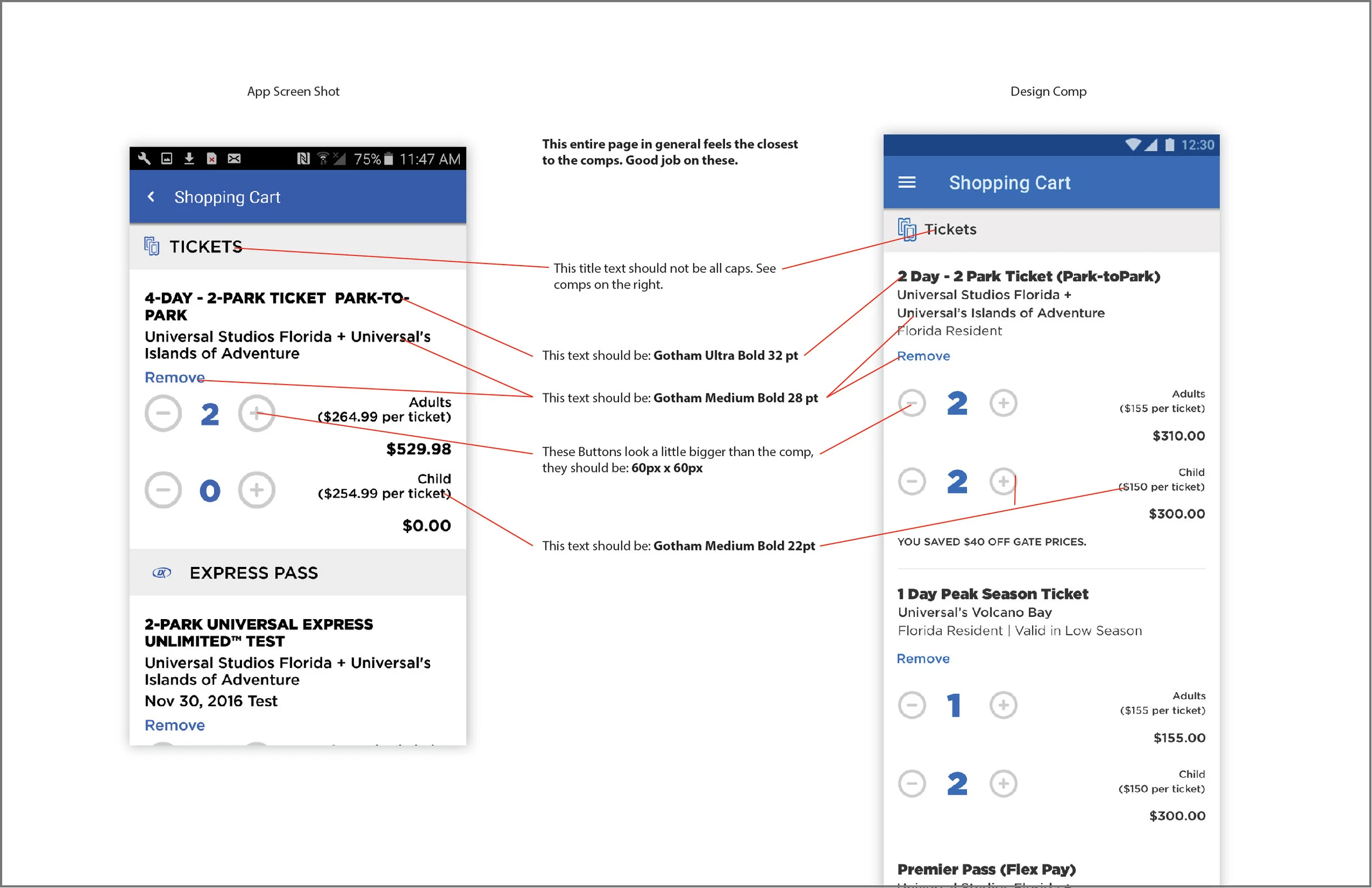Decrease Adults for 2 Day ticket in comp
The height and width of the screenshot is (888, 1372).
(x=912, y=403)
